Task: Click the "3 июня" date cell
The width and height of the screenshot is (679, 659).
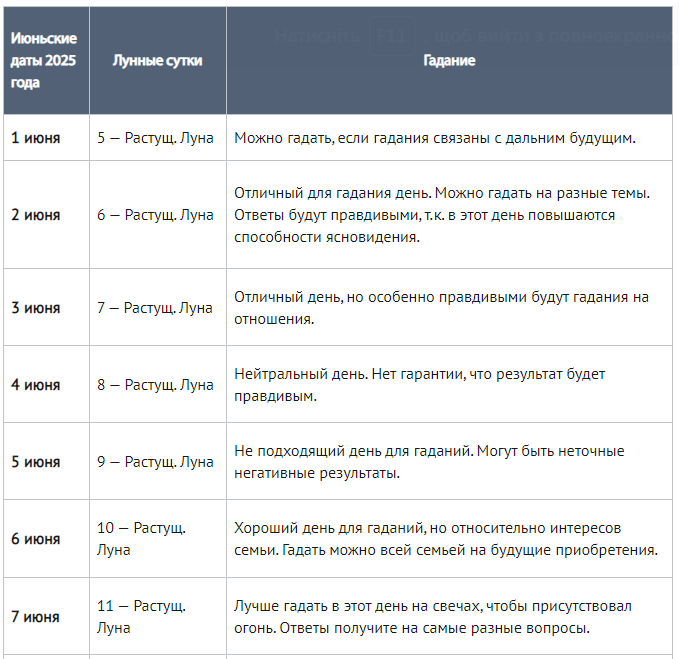Action: [35, 308]
